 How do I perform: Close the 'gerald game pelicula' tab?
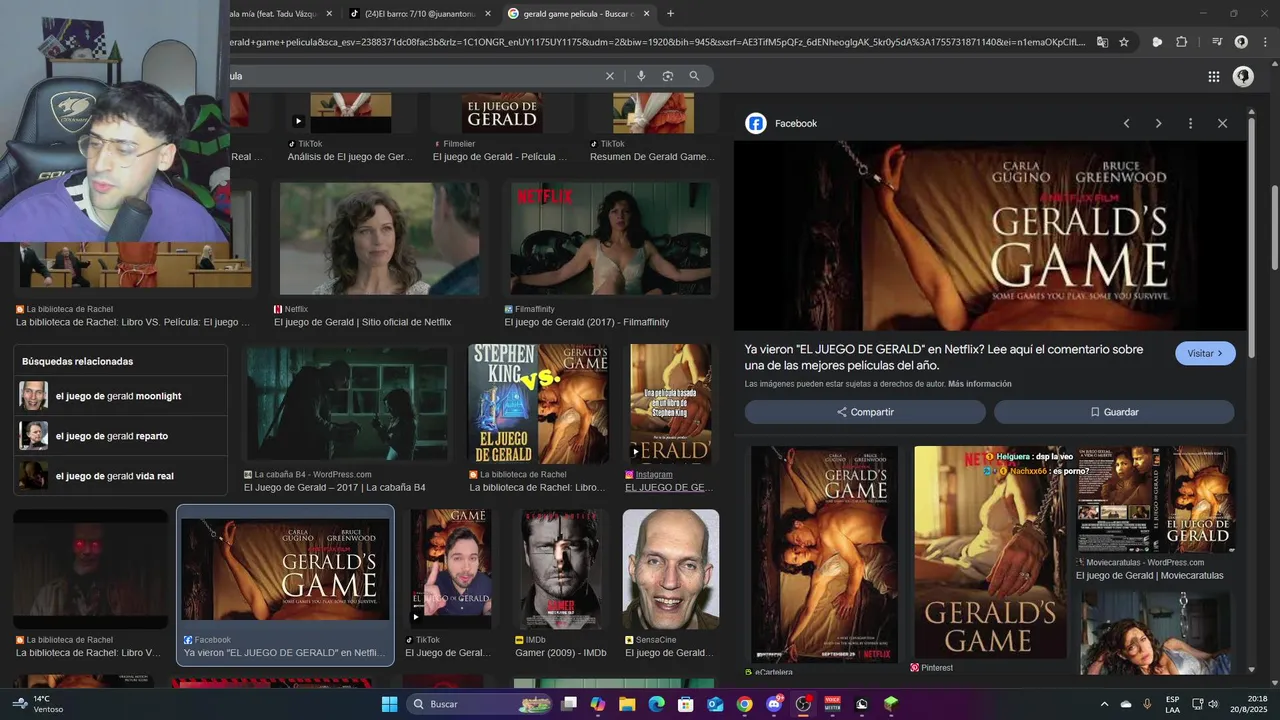click(646, 14)
